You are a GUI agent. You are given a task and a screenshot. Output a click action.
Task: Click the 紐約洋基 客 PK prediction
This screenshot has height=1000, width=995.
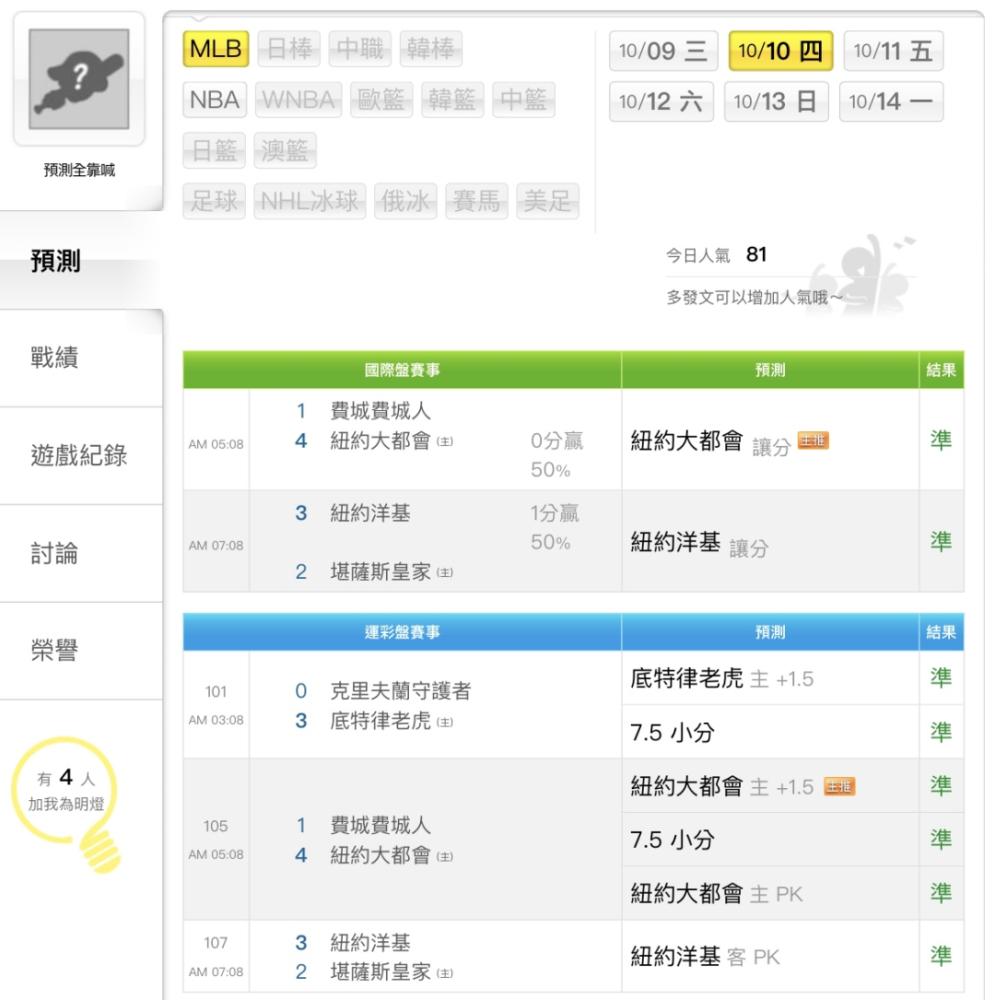tap(704, 957)
